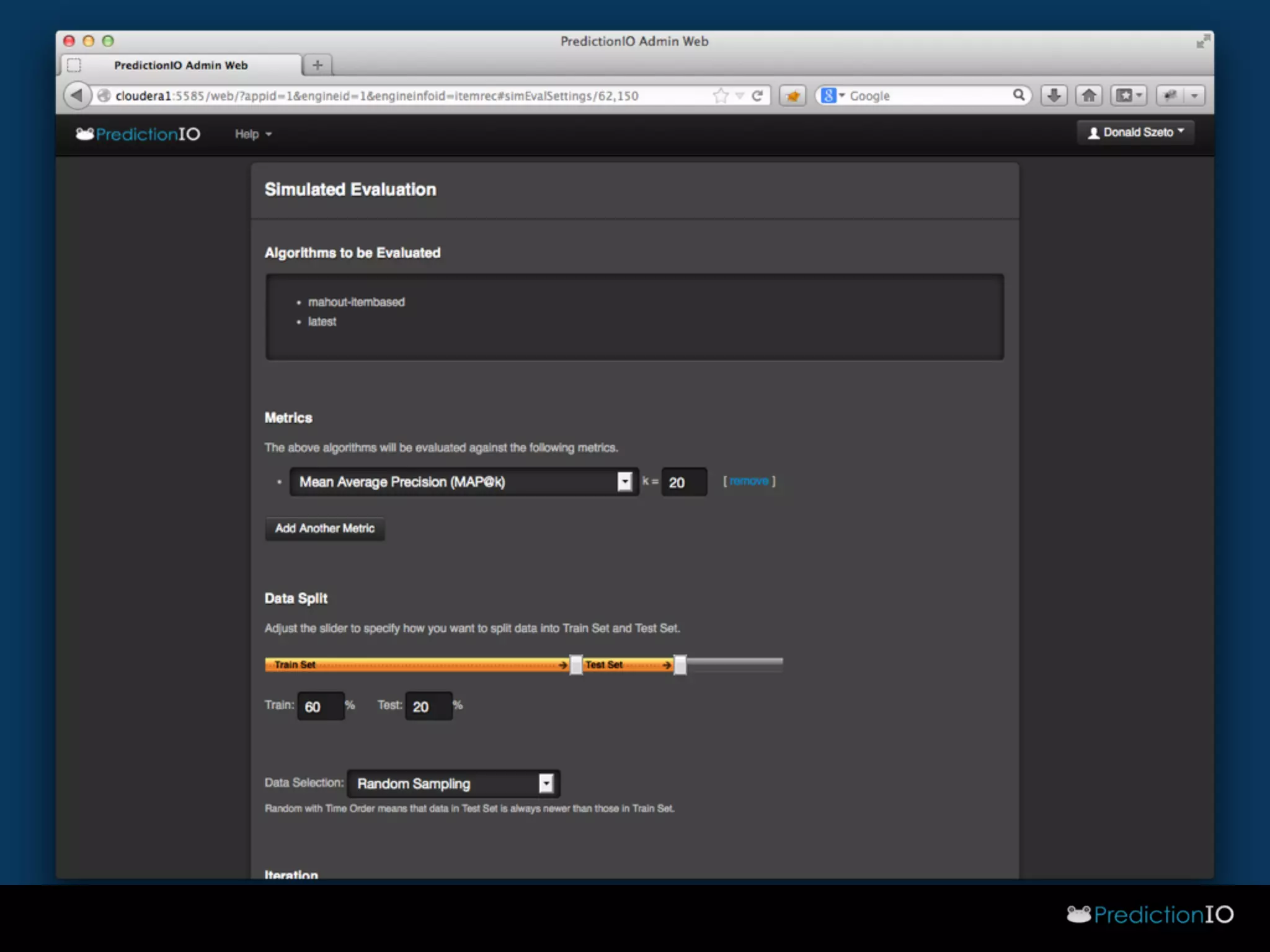Click the Train percentage input field
The height and width of the screenshot is (952, 1270).
pyautogui.click(x=321, y=706)
